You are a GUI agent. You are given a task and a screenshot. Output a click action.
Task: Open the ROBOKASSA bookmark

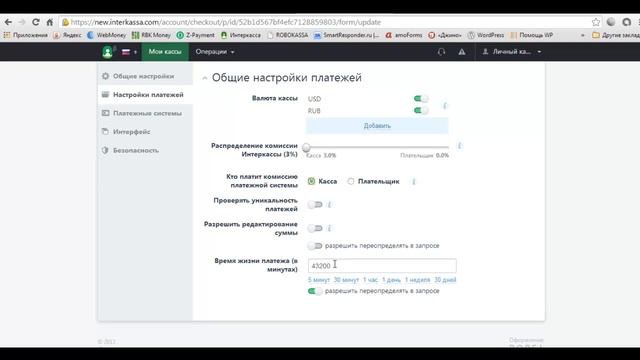point(288,36)
